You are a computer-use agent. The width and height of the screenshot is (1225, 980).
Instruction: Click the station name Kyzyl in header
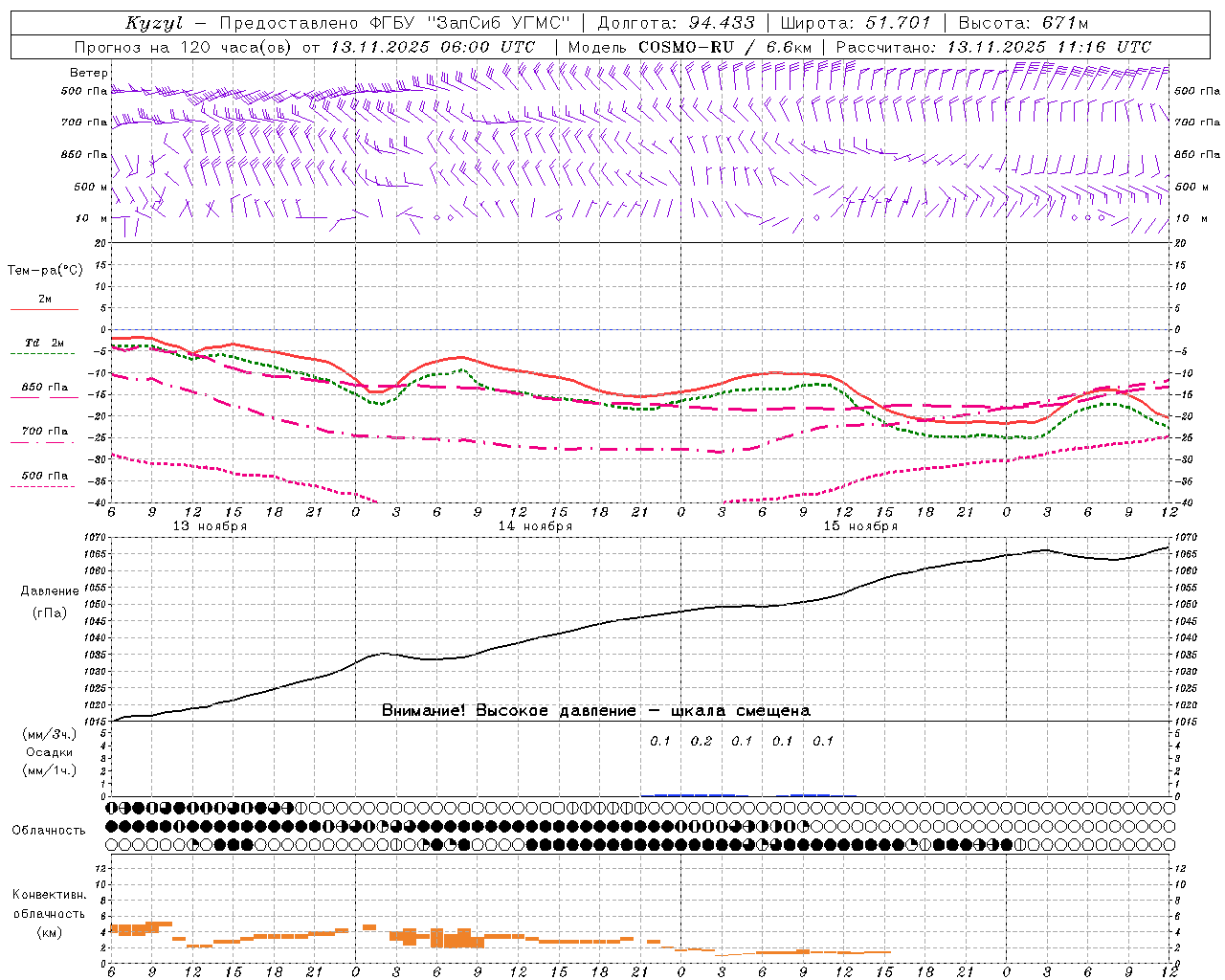tap(153, 24)
